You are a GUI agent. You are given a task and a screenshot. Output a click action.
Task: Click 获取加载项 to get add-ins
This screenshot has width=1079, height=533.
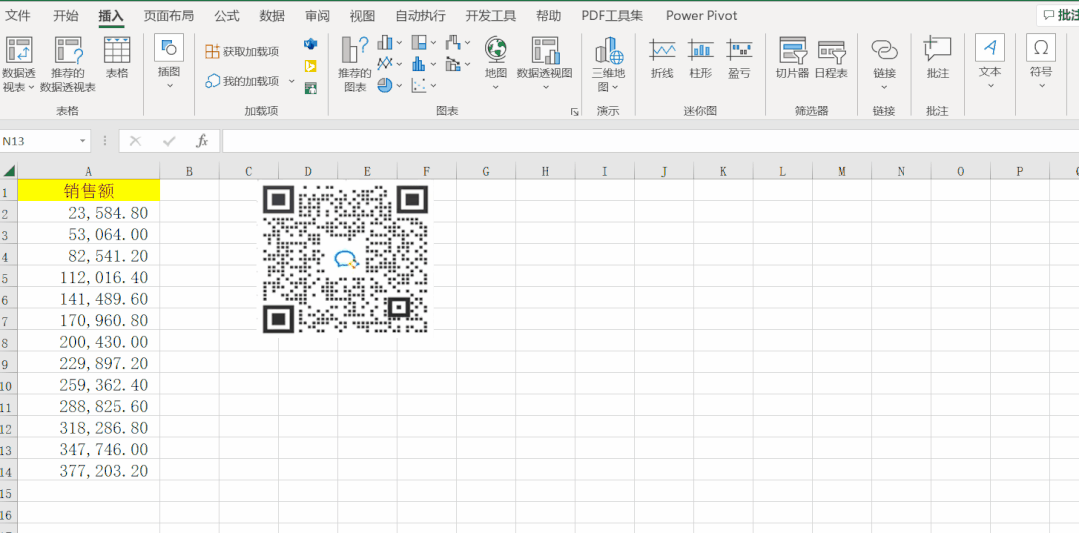(242, 51)
